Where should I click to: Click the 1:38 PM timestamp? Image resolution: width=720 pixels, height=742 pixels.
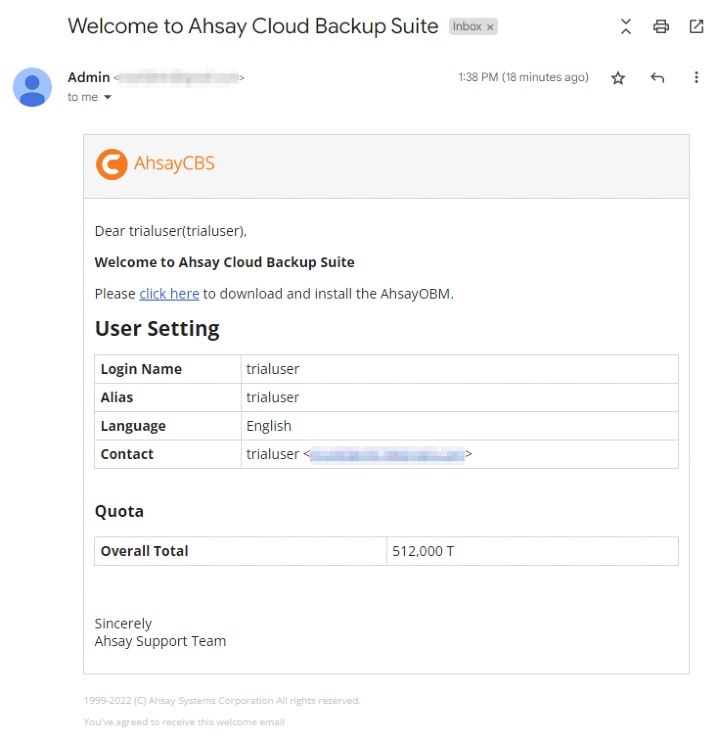click(x=522, y=78)
